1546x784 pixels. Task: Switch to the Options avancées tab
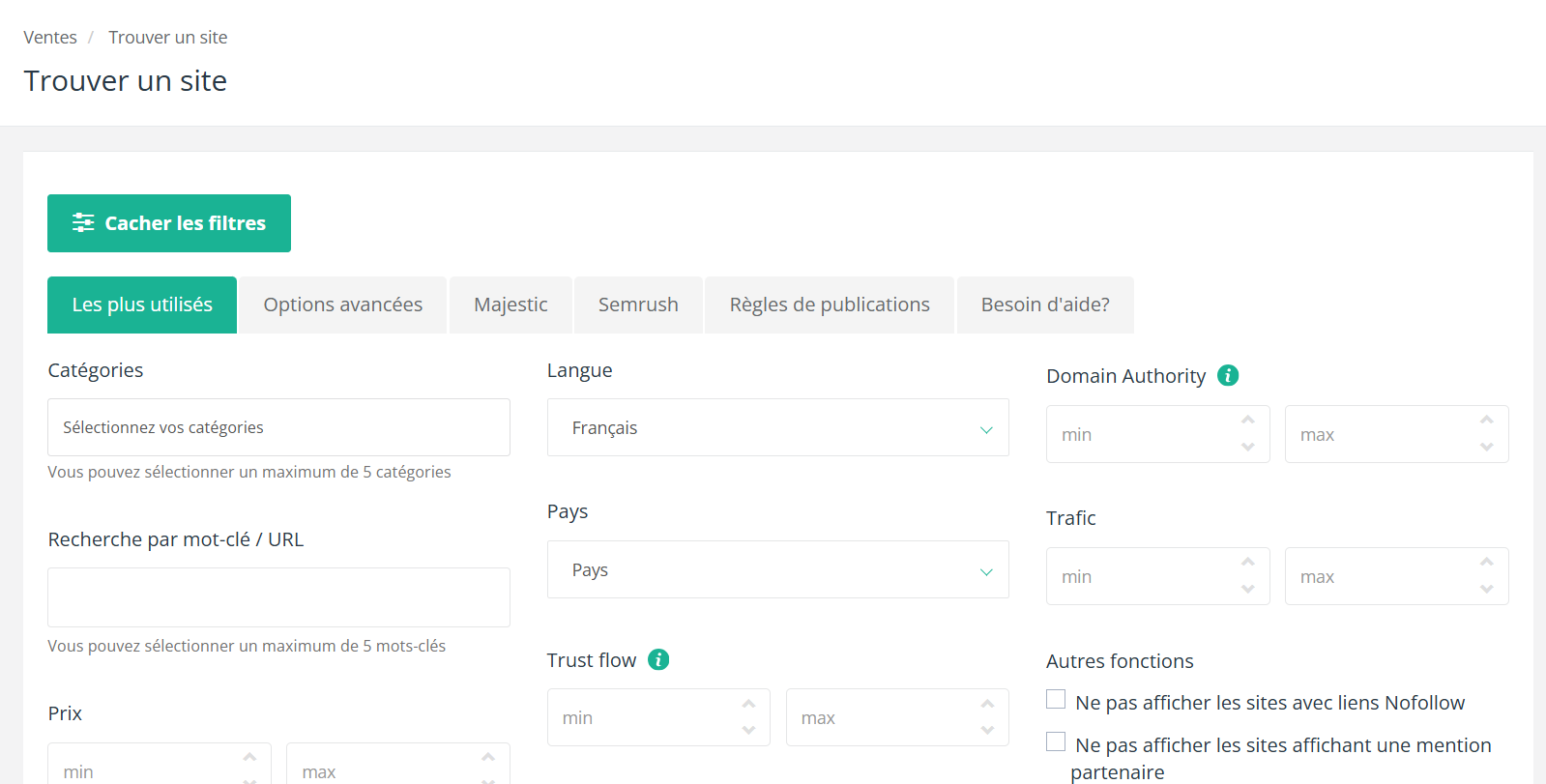(342, 305)
